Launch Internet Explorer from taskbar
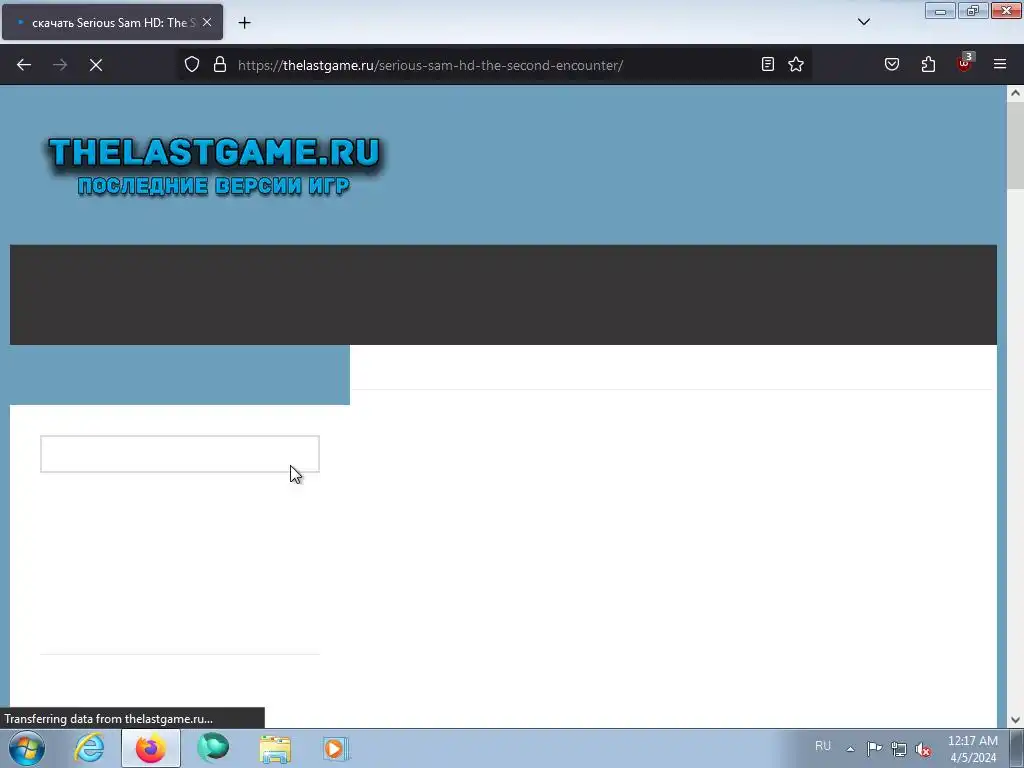The width and height of the screenshot is (1024, 768). tap(89, 748)
